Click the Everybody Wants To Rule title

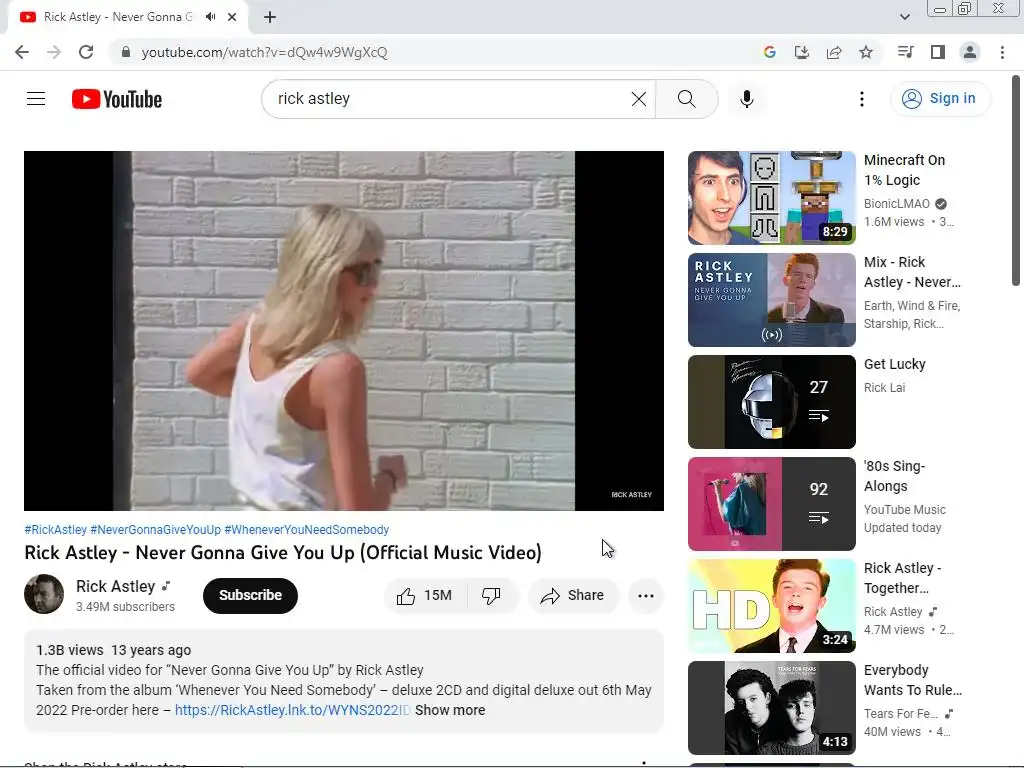(x=912, y=680)
